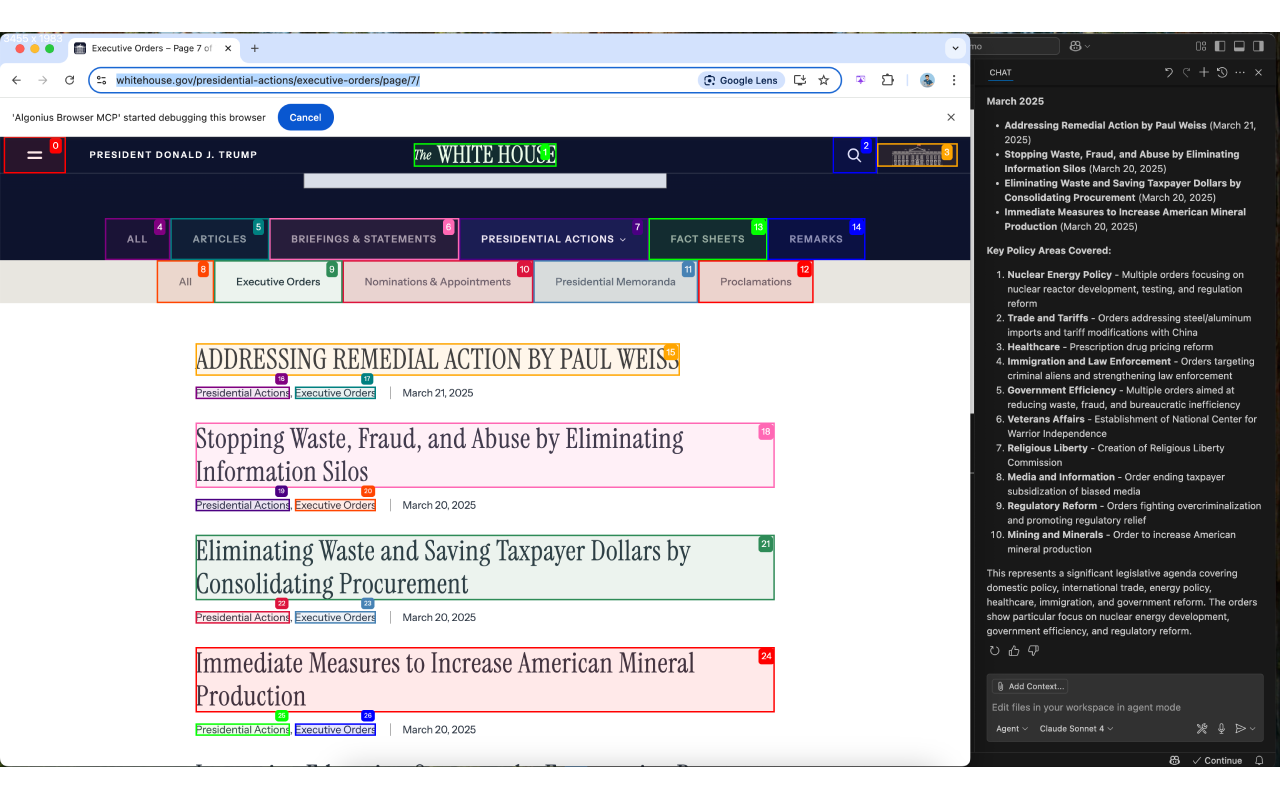Retry the chat response
Image resolution: width=1280 pixels, height=800 pixels.
[994, 651]
